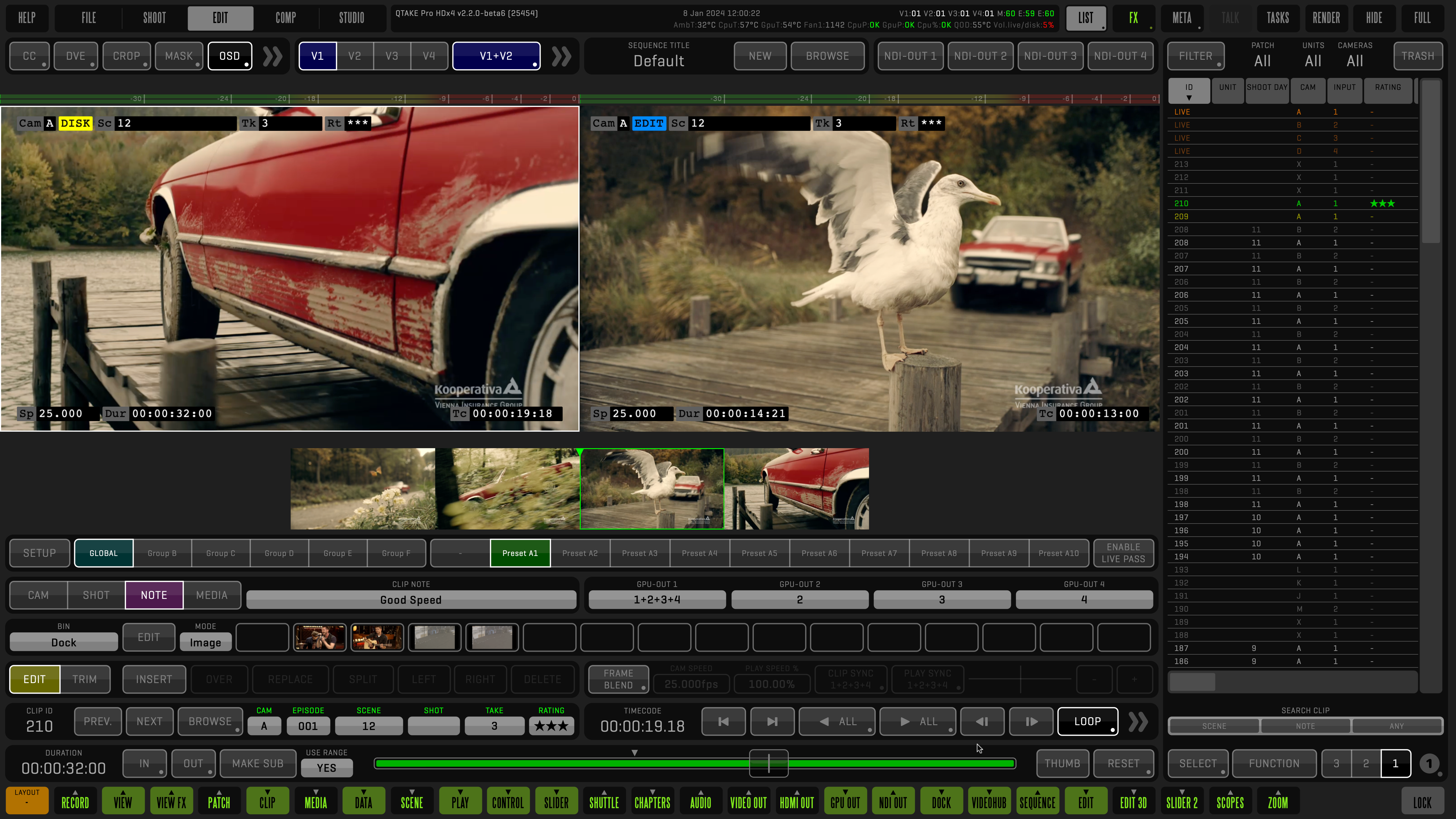Expand more transport controls after LOOP
The height and width of the screenshot is (819, 1456).
[x=1138, y=721]
